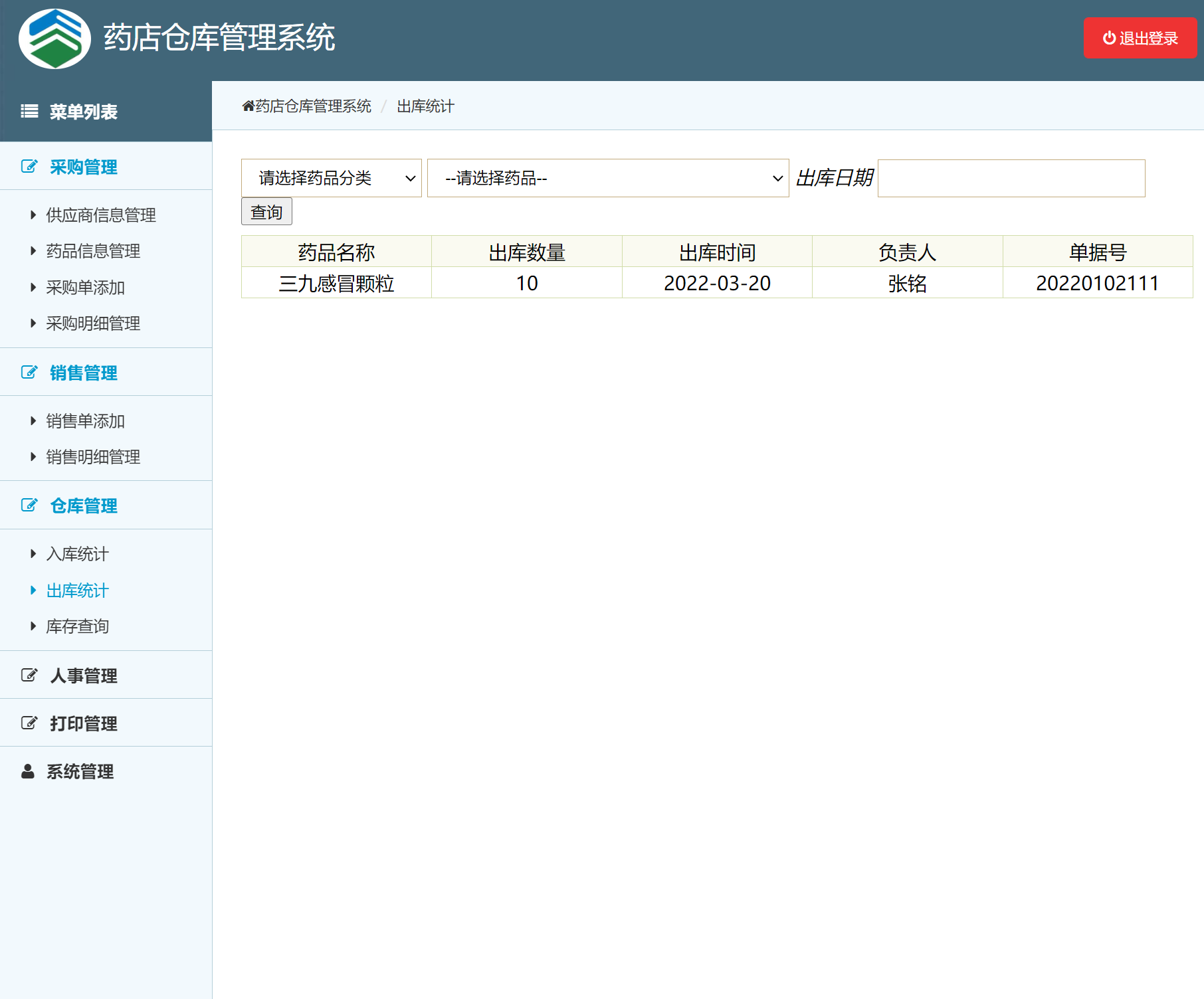The width and height of the screenshot is (1204, 999).
Task: Select the 库存查询 sidebar entry
Action: (78, 626)
